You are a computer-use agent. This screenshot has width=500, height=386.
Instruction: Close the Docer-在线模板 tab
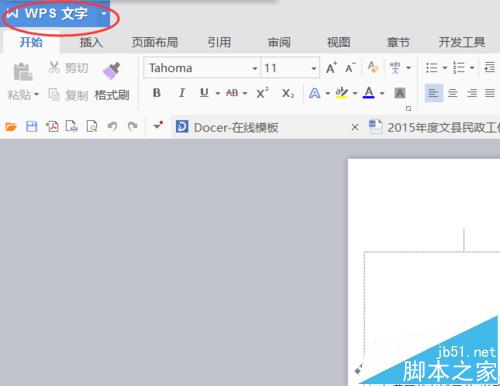[355, 127]
